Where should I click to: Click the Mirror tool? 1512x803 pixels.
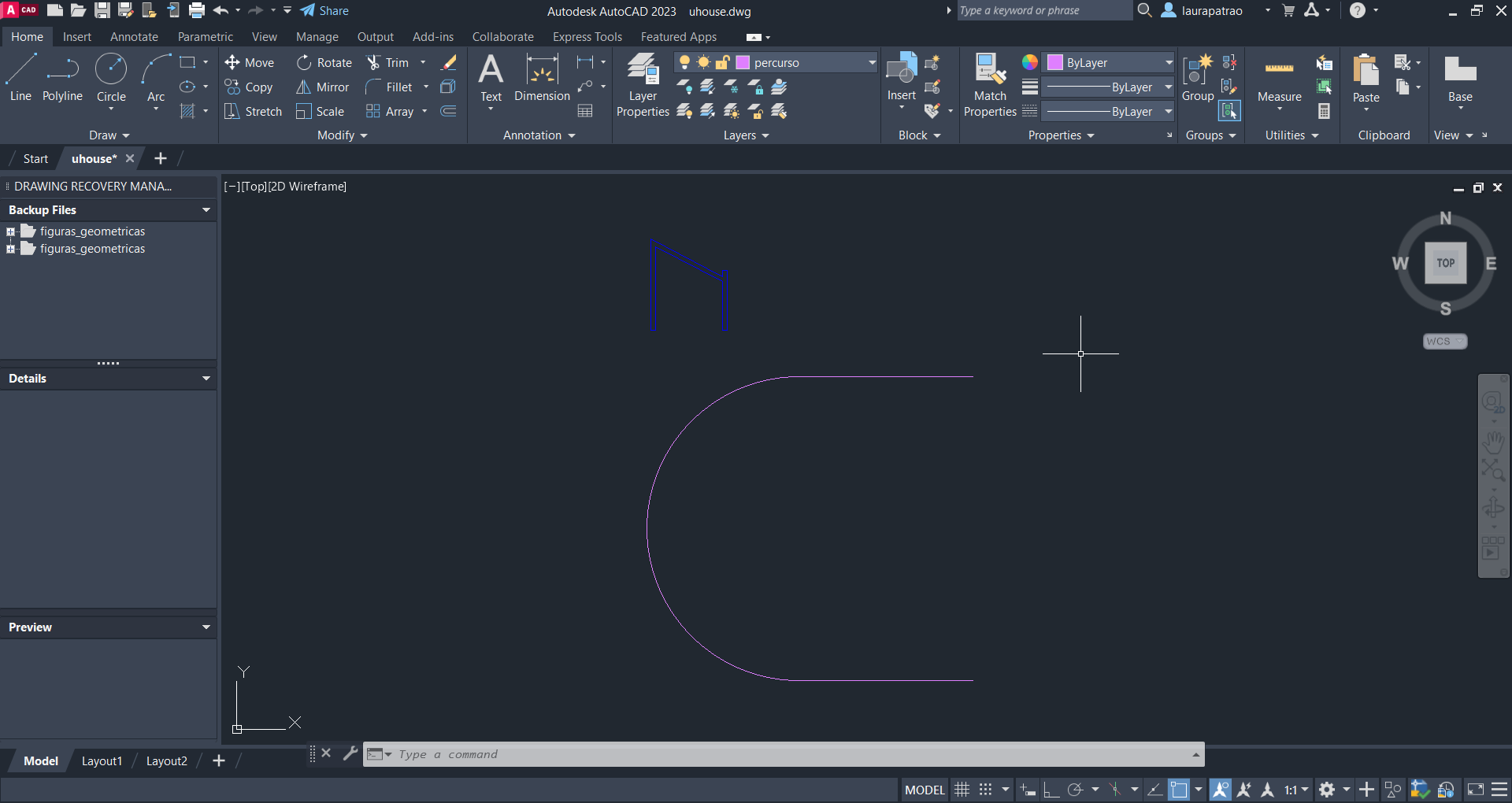pyautogui.click(x=322, y=87)
